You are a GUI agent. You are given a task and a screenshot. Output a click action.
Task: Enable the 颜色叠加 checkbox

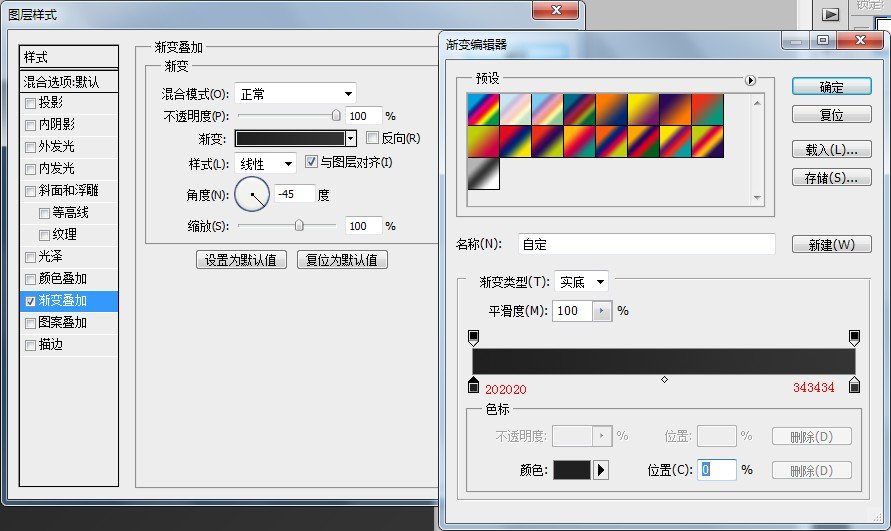click(31, 279)
